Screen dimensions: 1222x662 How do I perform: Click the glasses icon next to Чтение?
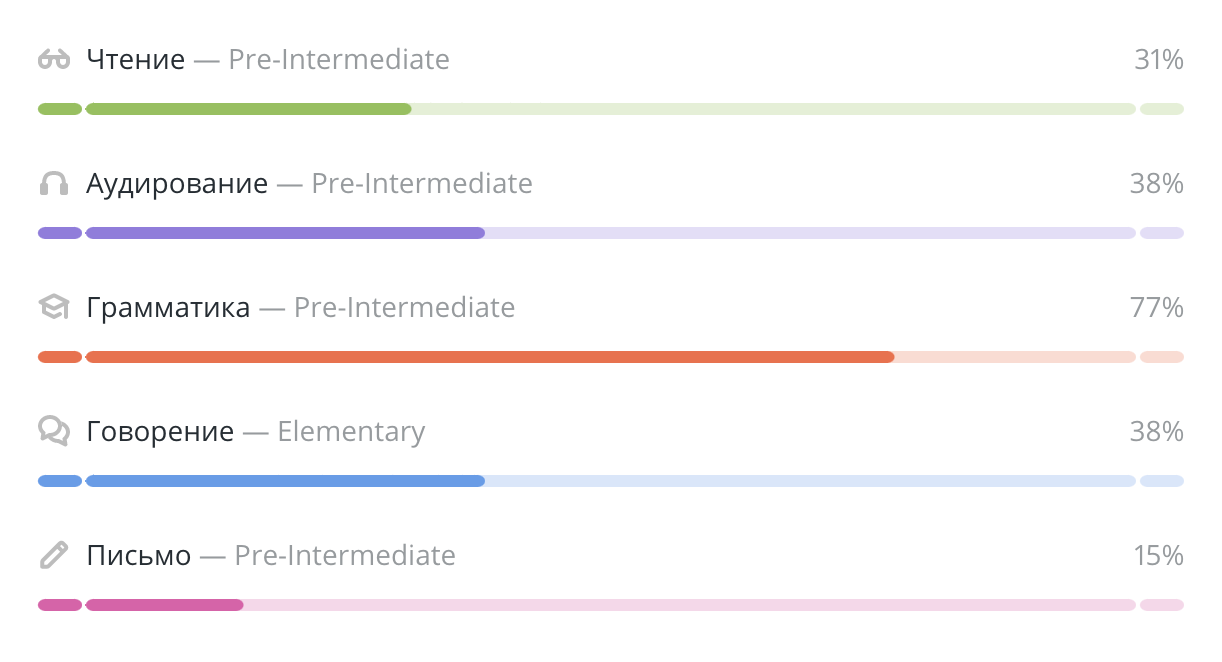click(x=54, y=60)
